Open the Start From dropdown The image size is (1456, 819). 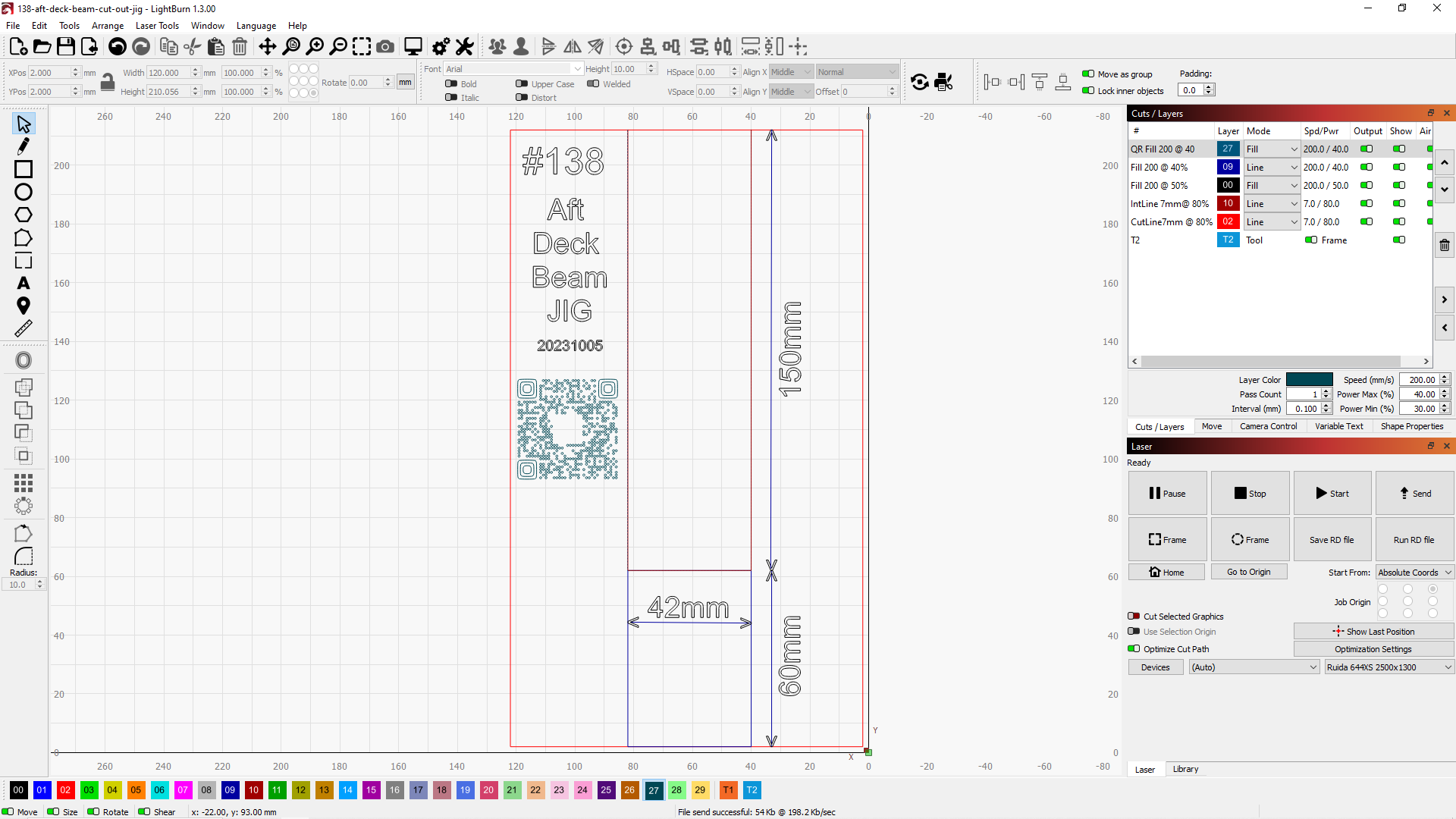1413,572
